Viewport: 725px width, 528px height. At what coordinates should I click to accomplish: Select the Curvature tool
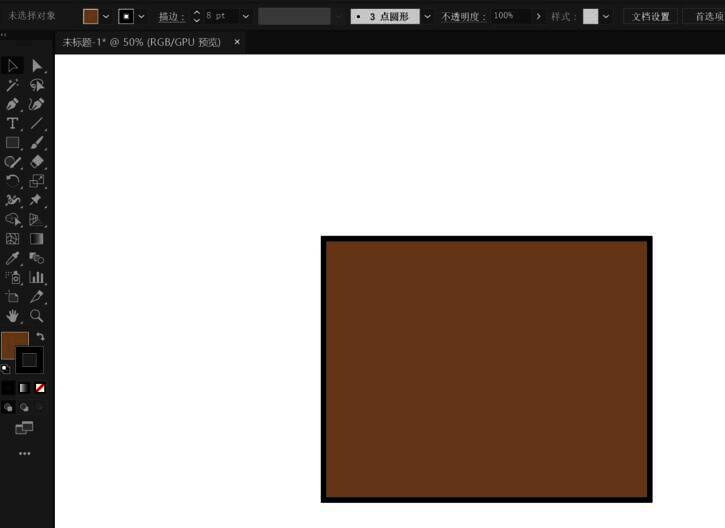pos(37,104)
